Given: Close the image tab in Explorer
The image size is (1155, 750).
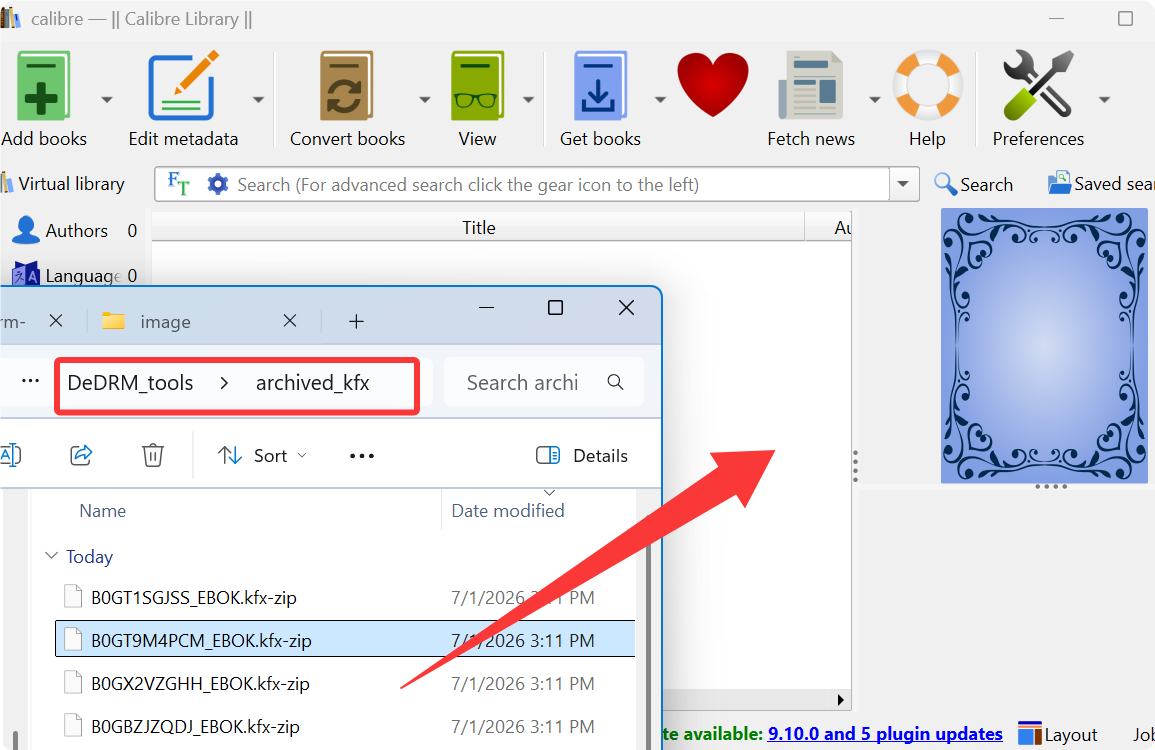Looking at the screenshot, I should pos(290,321).
